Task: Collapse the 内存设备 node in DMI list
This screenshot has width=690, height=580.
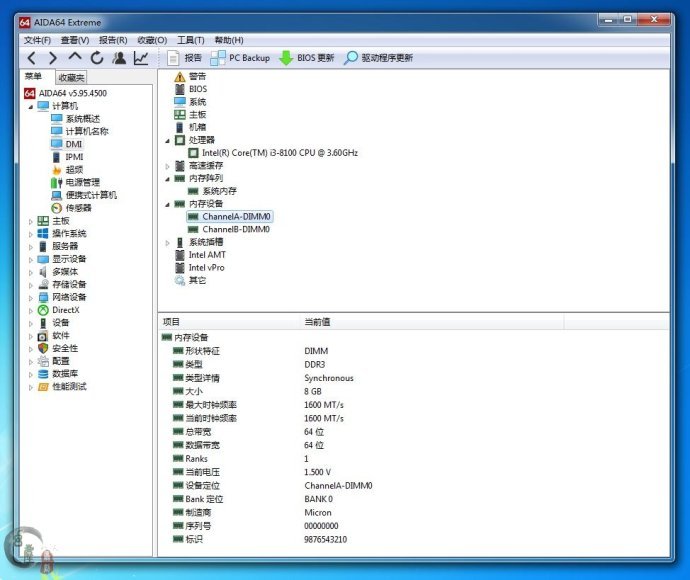Action: click(x=167, y=205)
